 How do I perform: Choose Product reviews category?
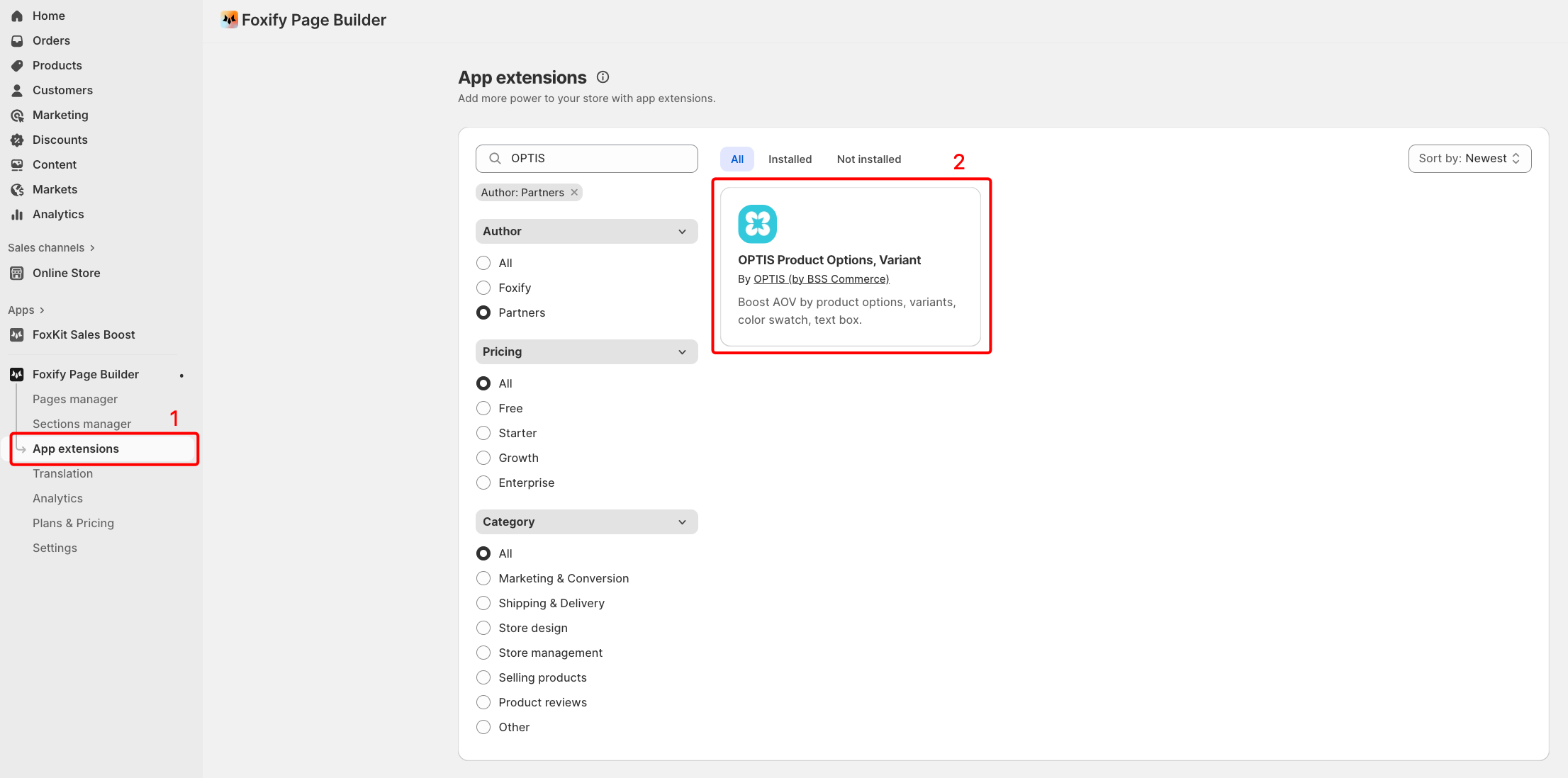[x=483, y=702]
